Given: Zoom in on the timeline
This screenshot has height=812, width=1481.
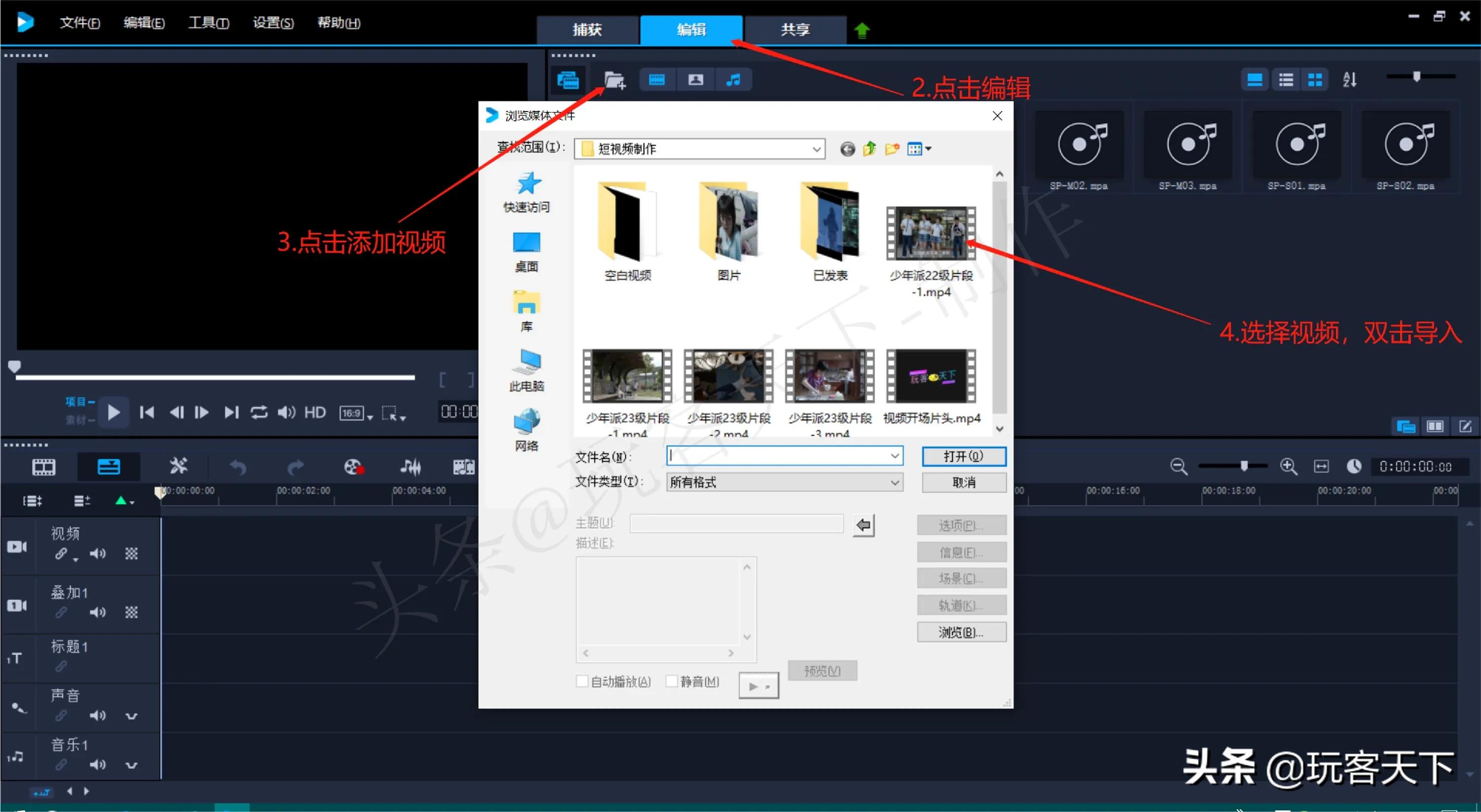Looking at the screenshot, I should point(1288,466).
